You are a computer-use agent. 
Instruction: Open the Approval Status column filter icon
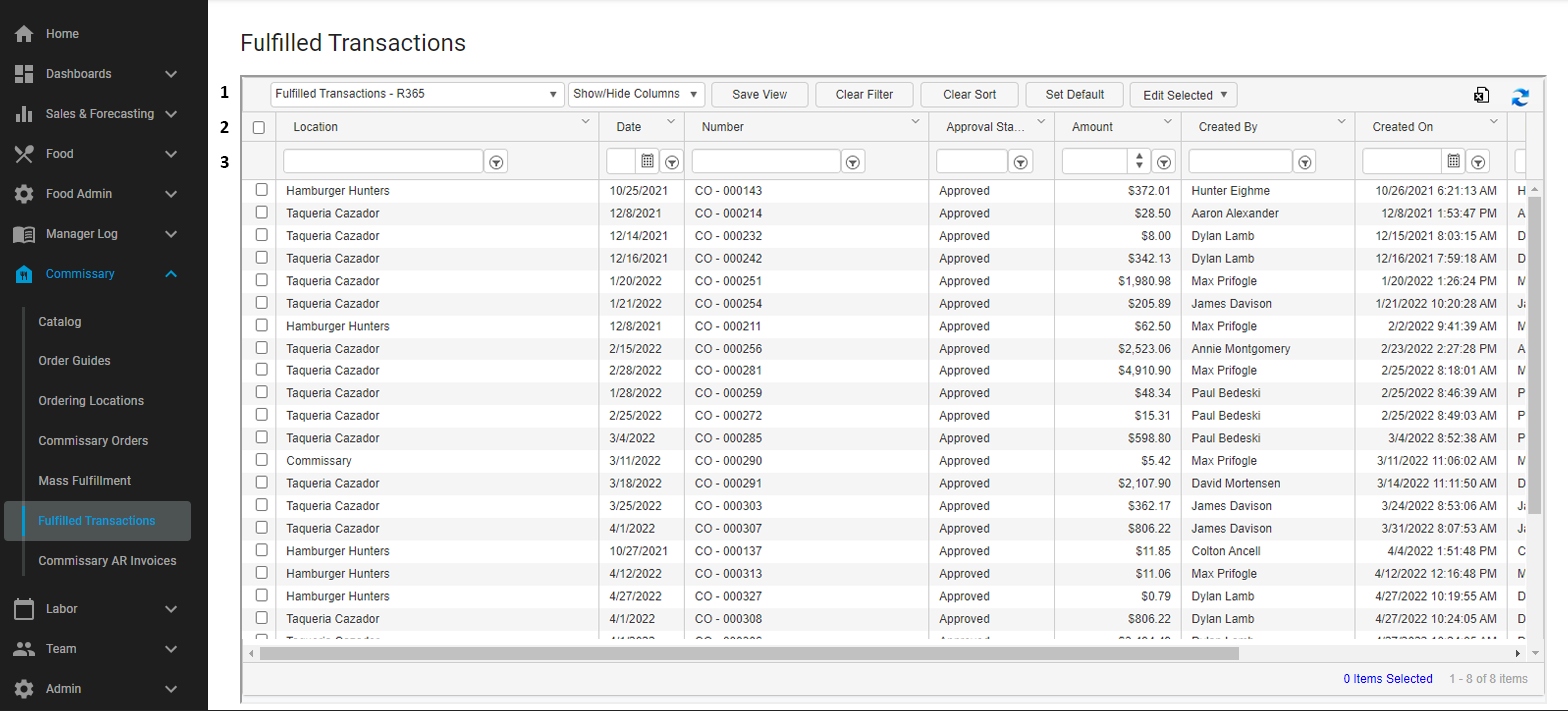[x=1020, y=162]
